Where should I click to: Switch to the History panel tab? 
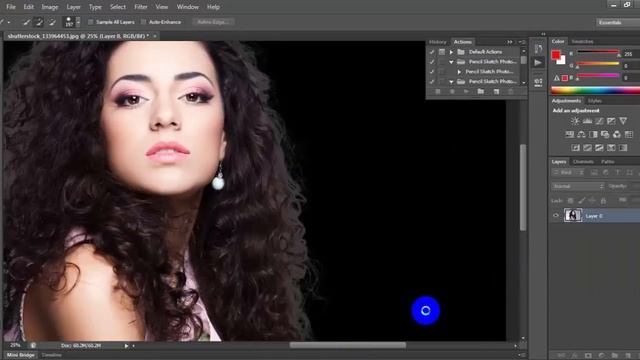(x=438, y=42)
